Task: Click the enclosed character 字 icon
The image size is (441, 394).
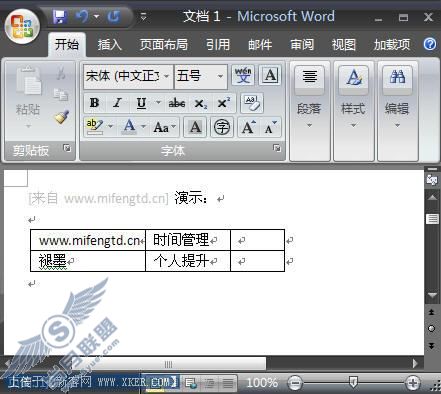Action: pos(222,127)
